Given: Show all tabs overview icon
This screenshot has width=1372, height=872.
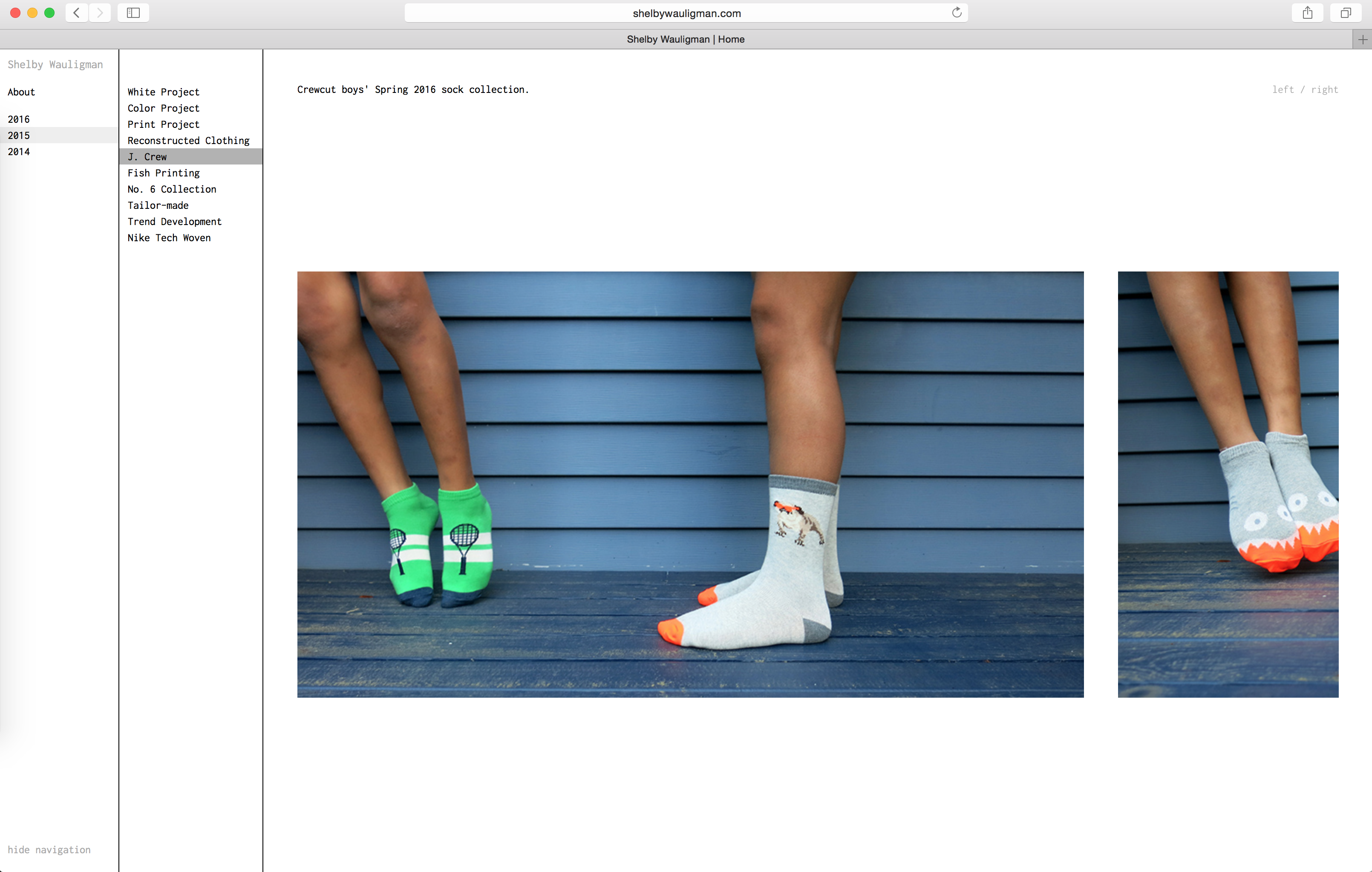Looking at the screenshot, I should (x=1345, y=12).
